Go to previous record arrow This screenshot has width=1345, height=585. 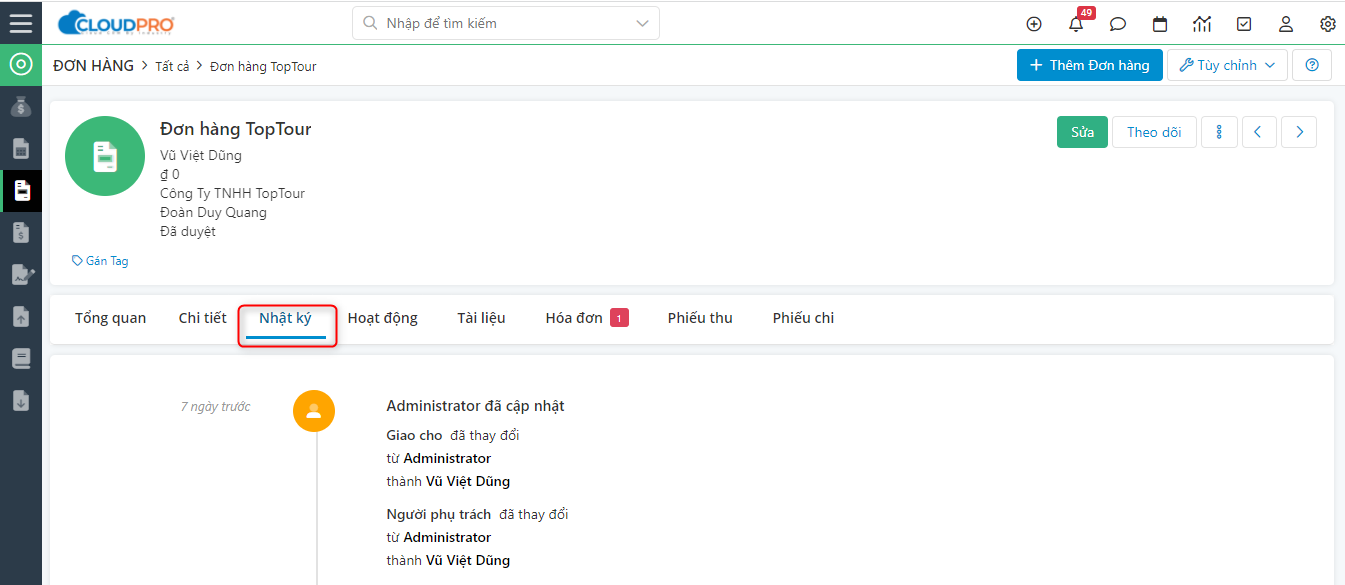(1259, 132)
